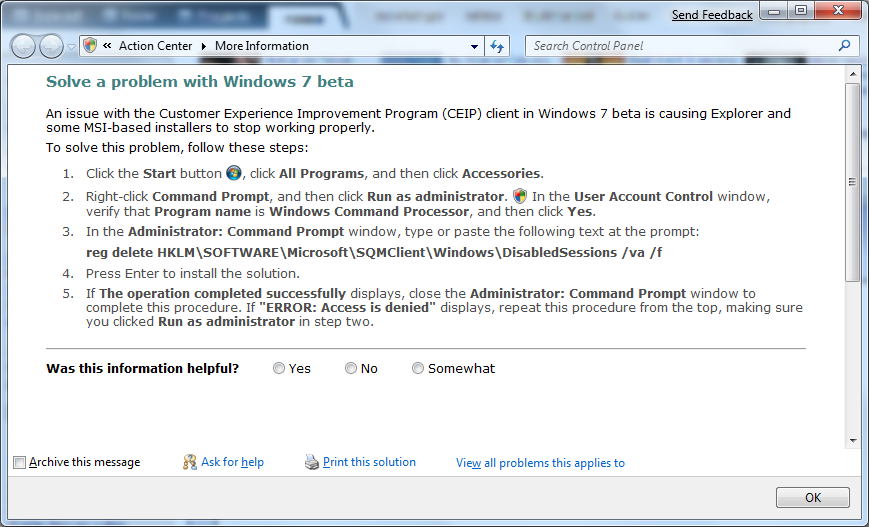Image resolution: width=869 pixels, height=527 pixels.
Task: Select Somewhat for information helpful
Action: (418, 369)
